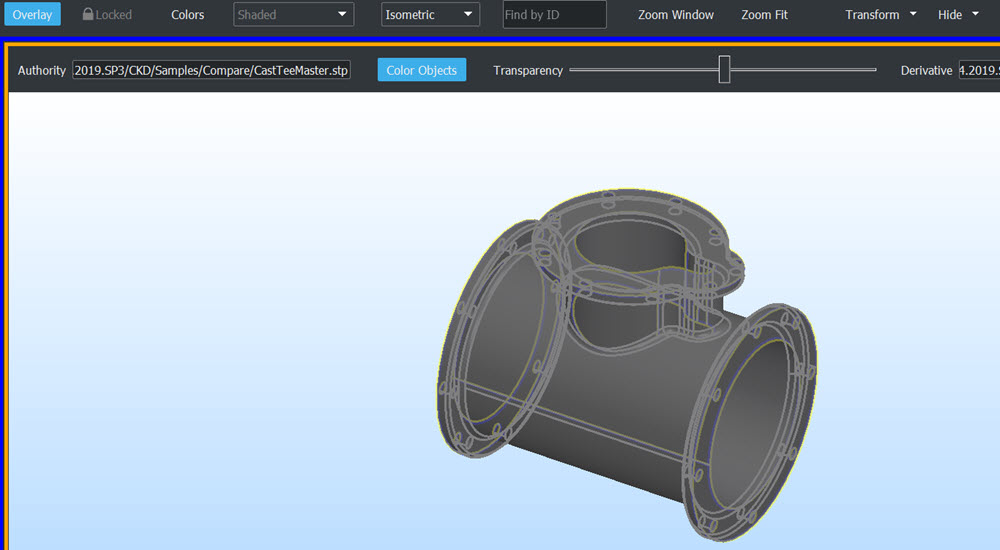1000x550 pixels.
Task: Activate the Zoom Window tool
Action: click(x=676, y=15)
